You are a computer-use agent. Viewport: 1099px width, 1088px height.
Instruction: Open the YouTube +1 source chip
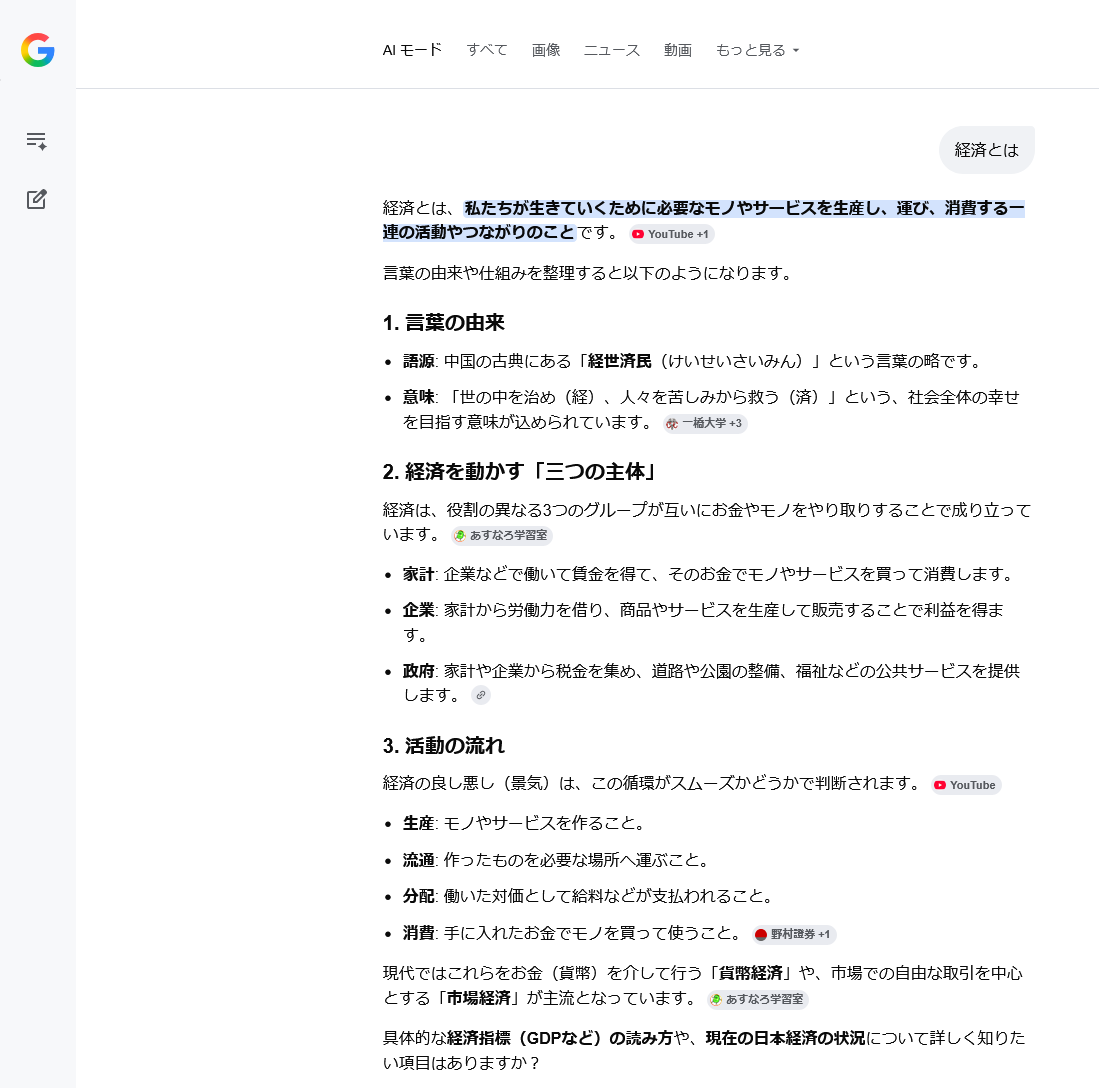point(671,234)
